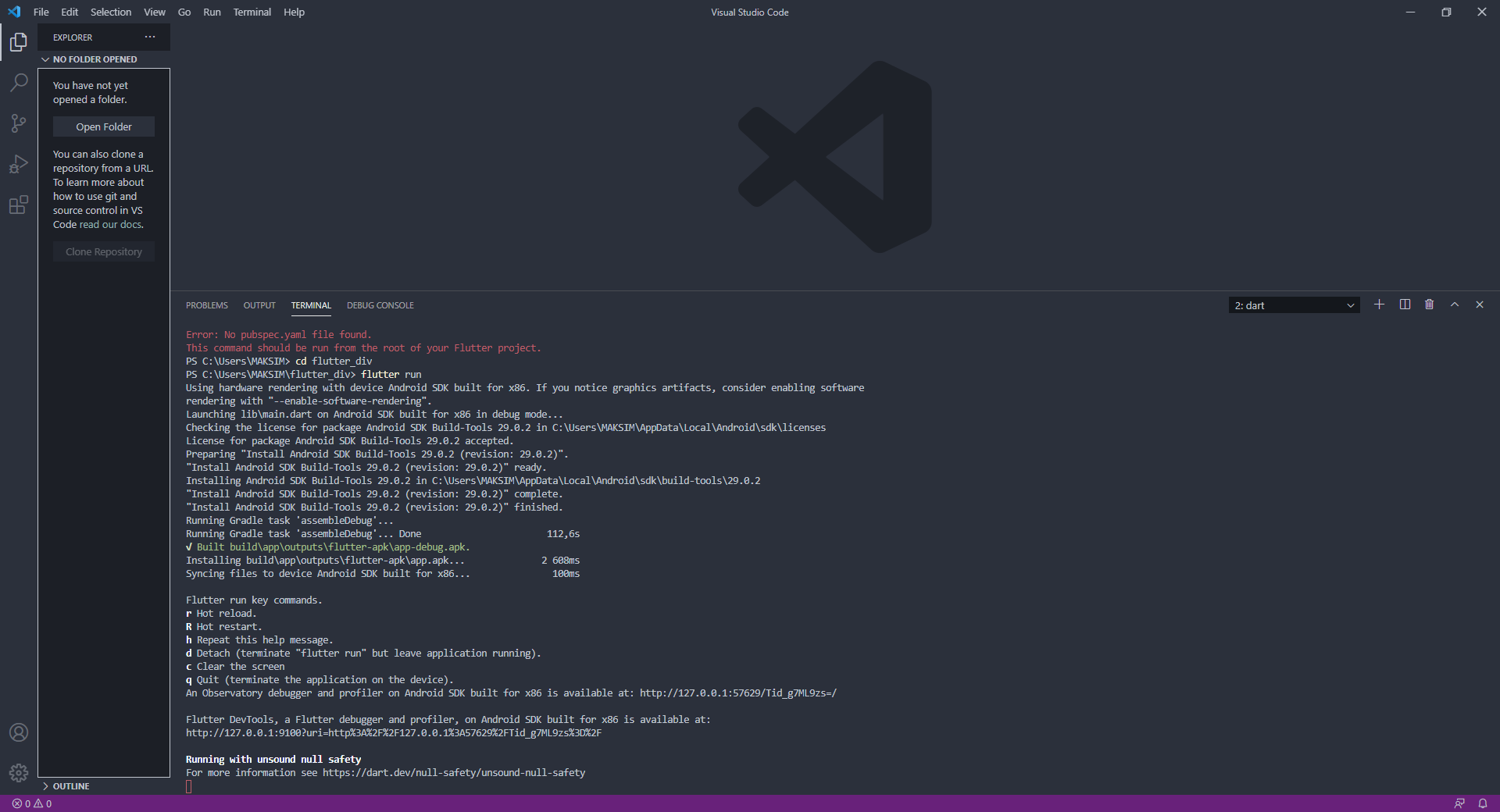1500x812 pixels.
Task: Split the terminal panel
Action: pos(1405,304)
